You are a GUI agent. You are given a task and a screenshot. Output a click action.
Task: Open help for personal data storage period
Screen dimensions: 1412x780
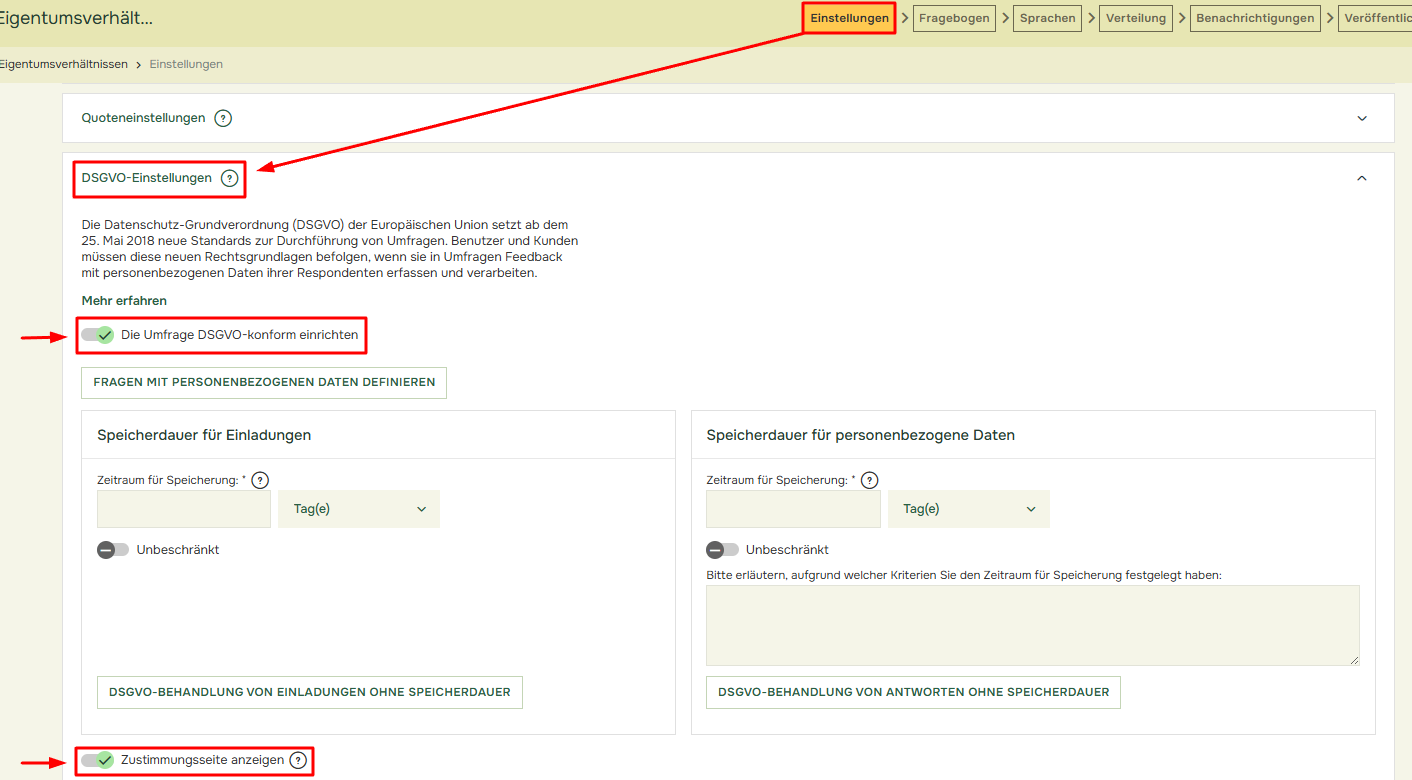[x=869, y=480]
